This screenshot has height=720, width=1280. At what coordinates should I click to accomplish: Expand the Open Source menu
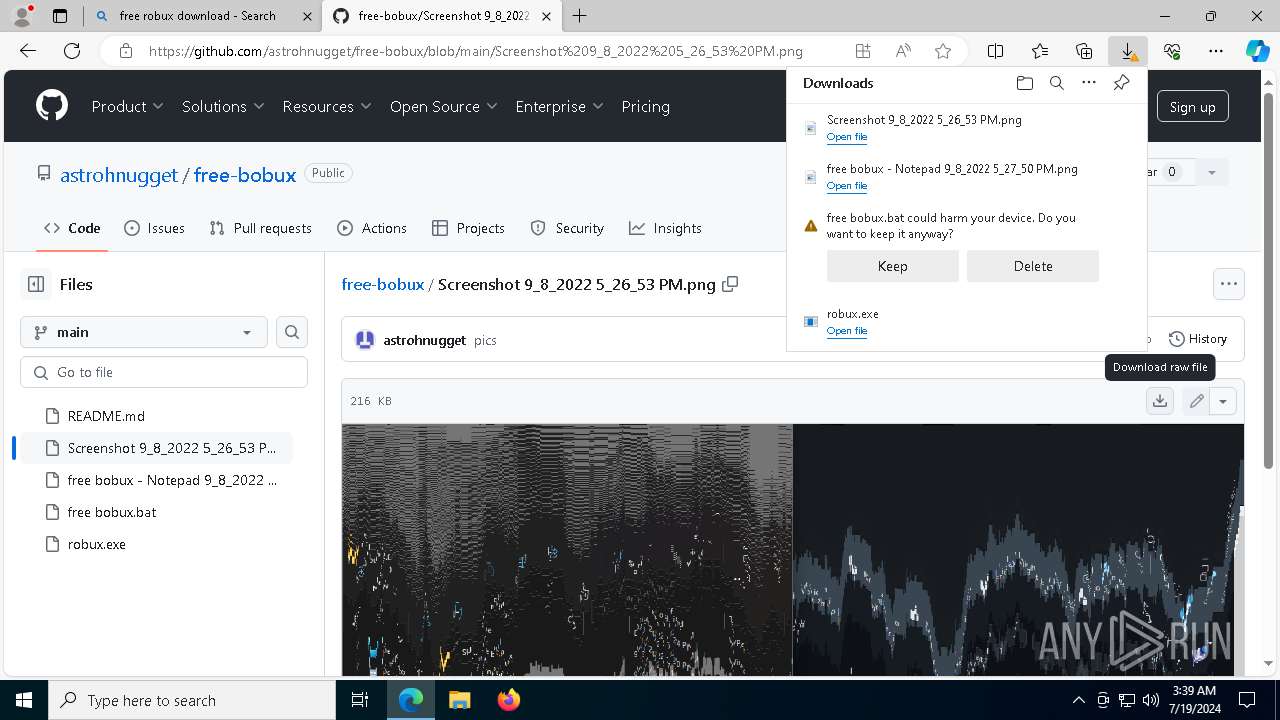443,106
